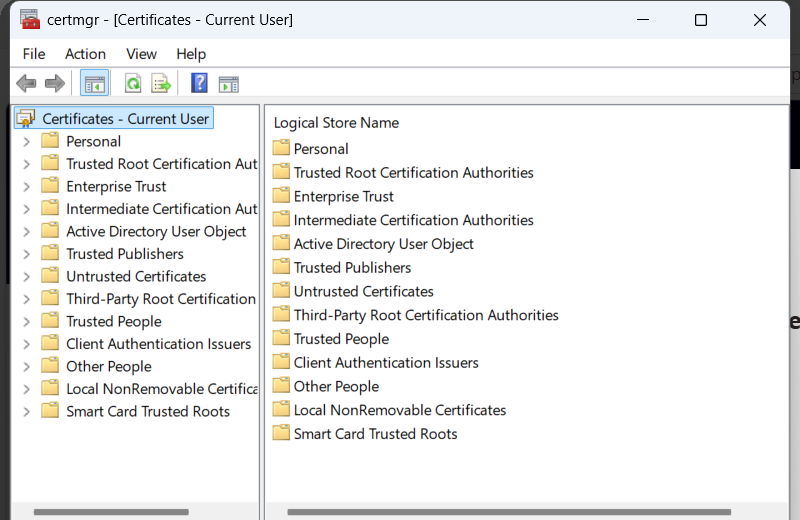This screenshot has height=520, width=800.
Task: Open the View menu
Action: pos(141,54)
